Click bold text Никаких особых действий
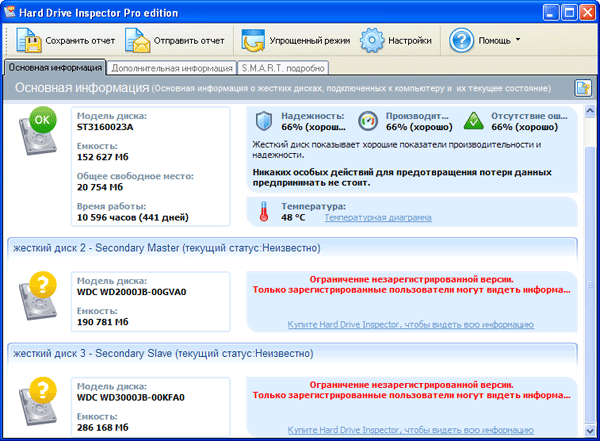The height and width of the screenshot is (441, 600). (402, 178)
